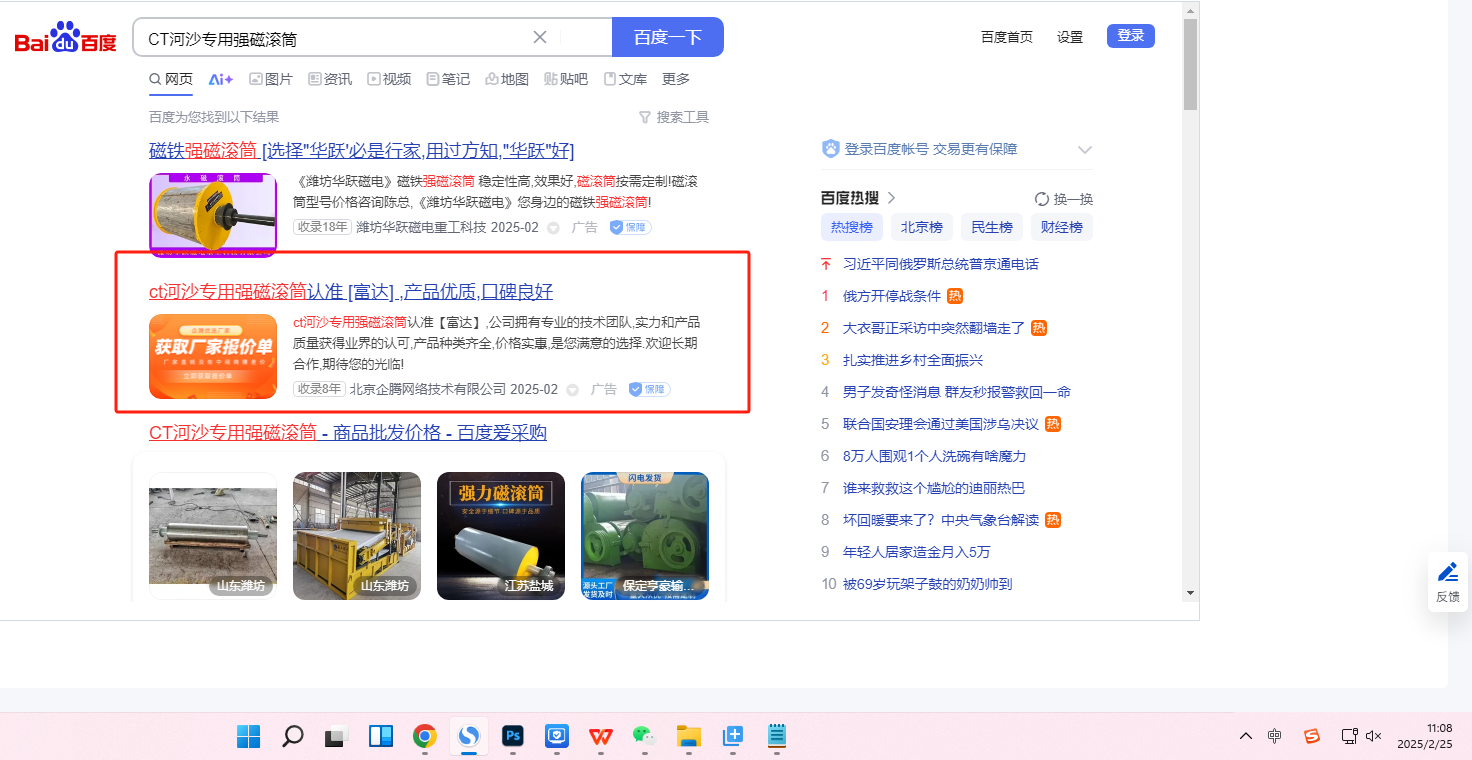Expand the 登录百度帐号 banner chevron
Viewport: 1472px width, 760px height.
coord(1085,150)
